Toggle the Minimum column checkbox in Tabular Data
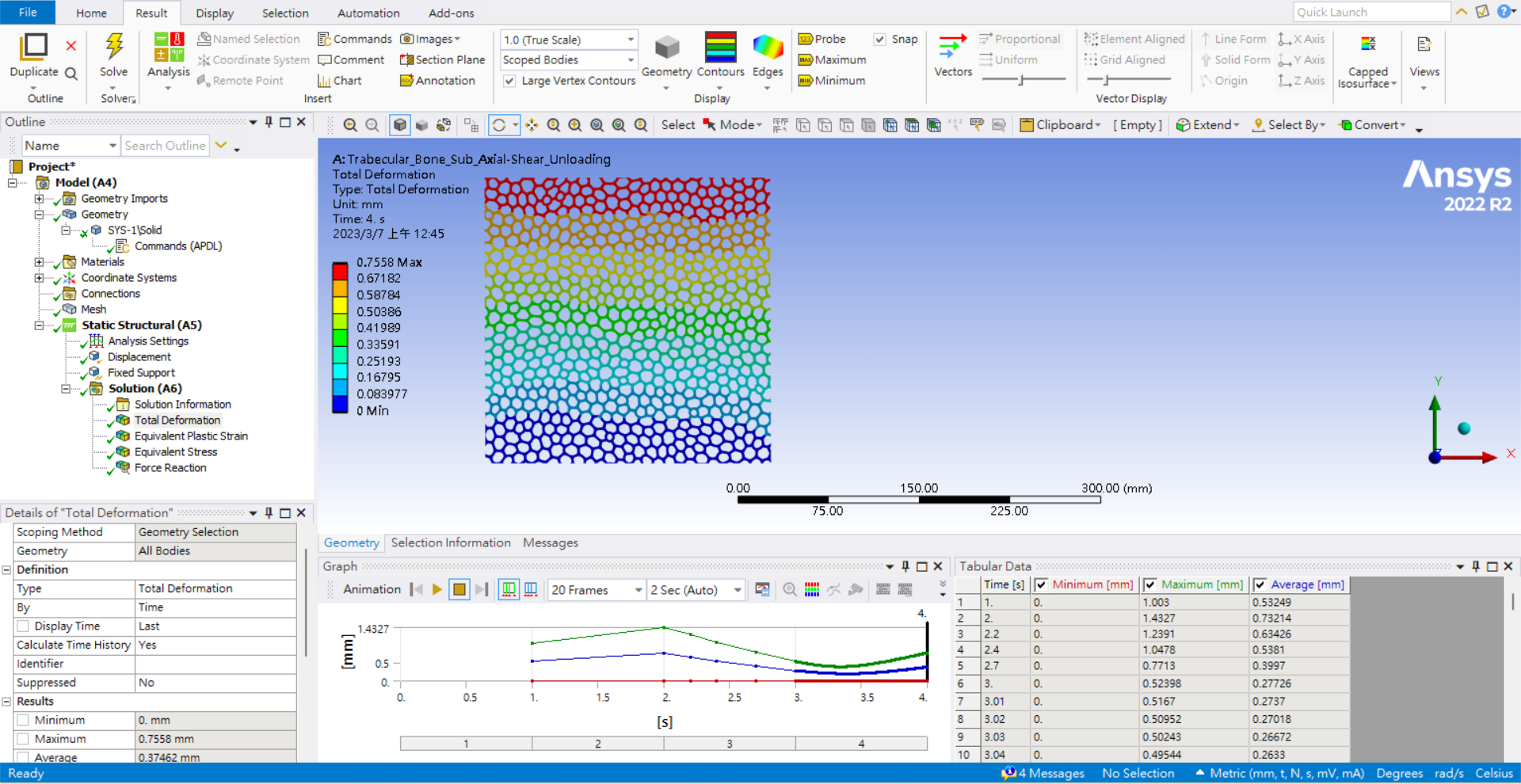The image size is (1521, 784). 1042,585
